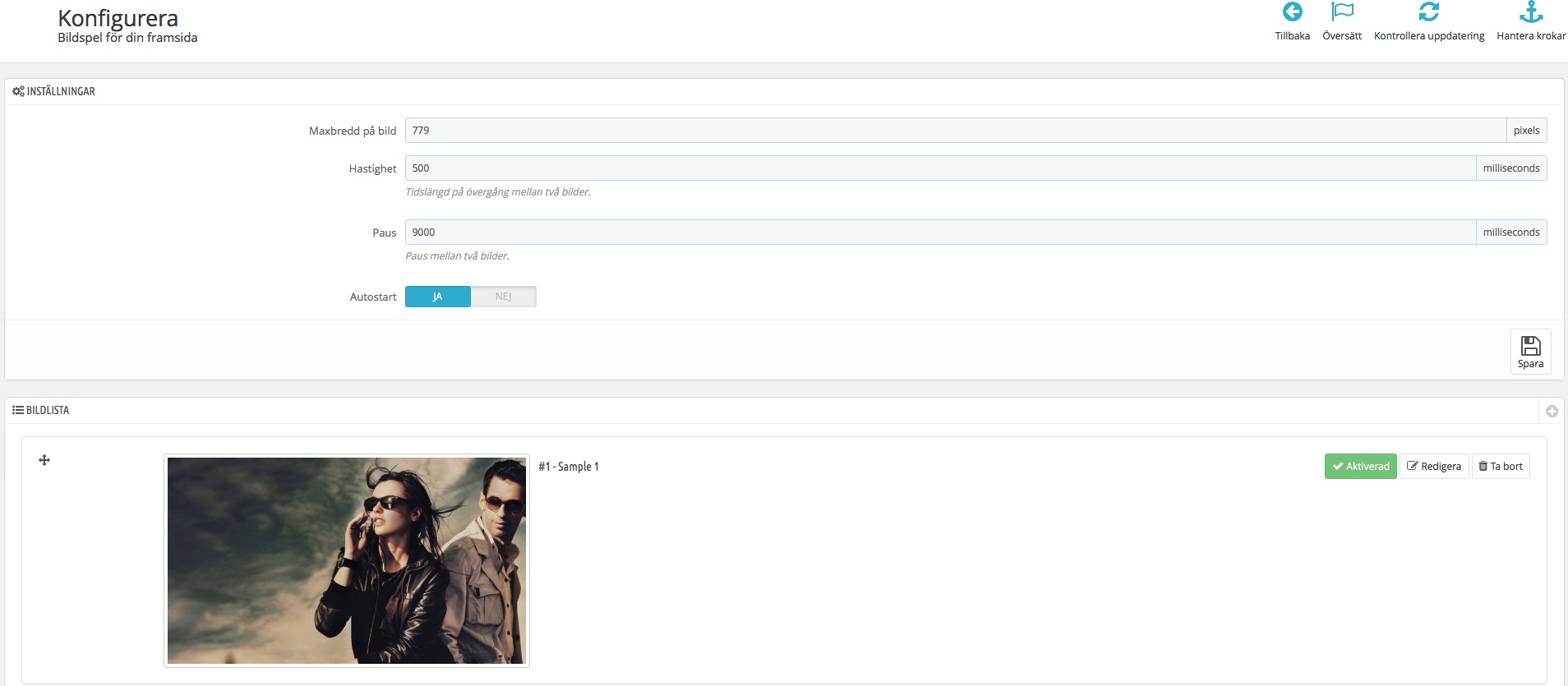Toggle the Aktiverad status of Sample 1
Screen dimensions: 1568x686
[1360, 466]
